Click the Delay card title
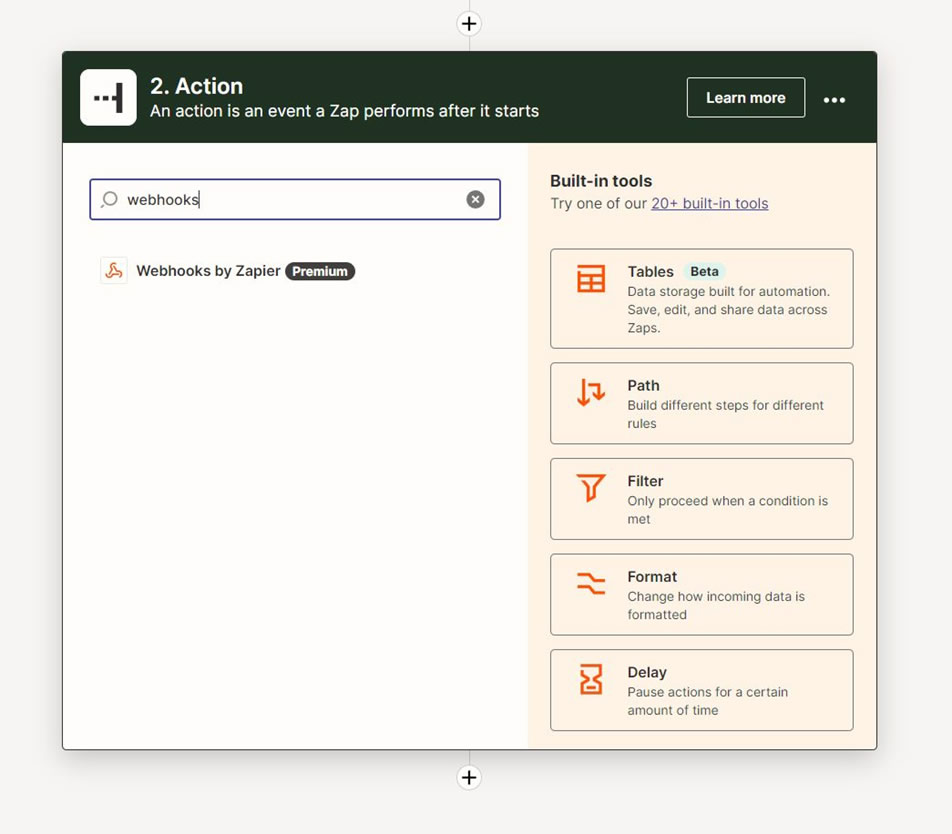952x834 pixels. click(647, 672)
